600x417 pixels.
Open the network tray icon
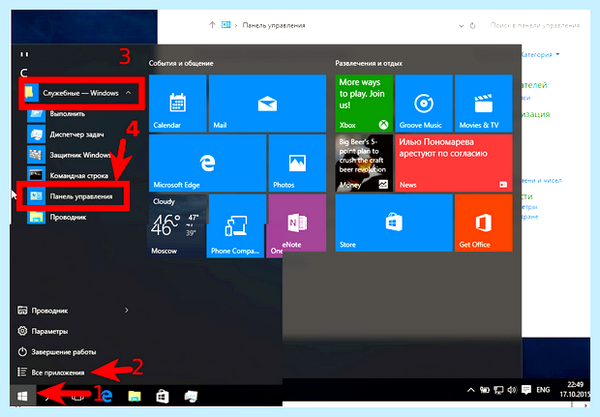(x=498, y=390)
